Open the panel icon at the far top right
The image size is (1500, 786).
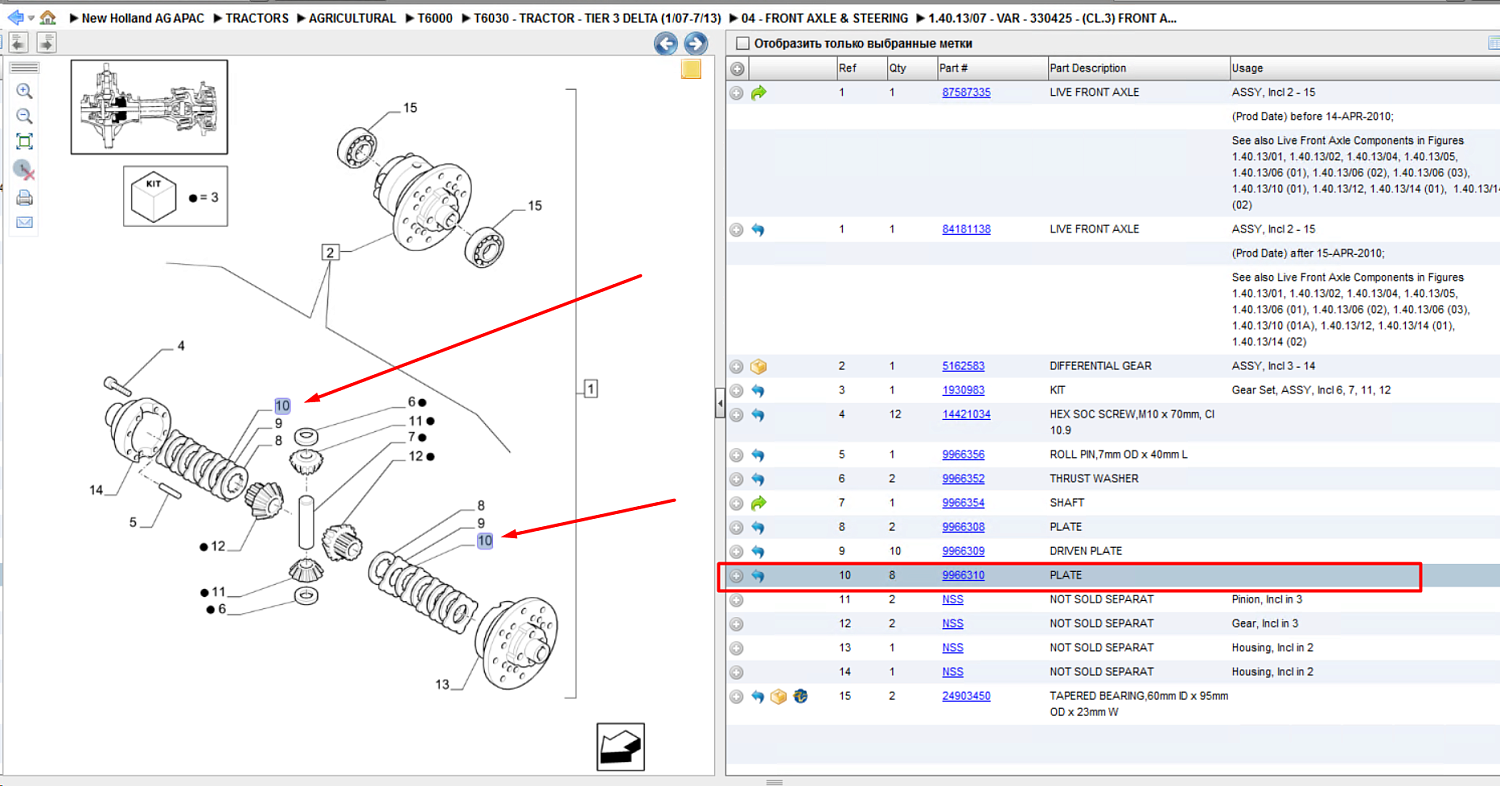pyautogui.click(x=1493, y=43)
